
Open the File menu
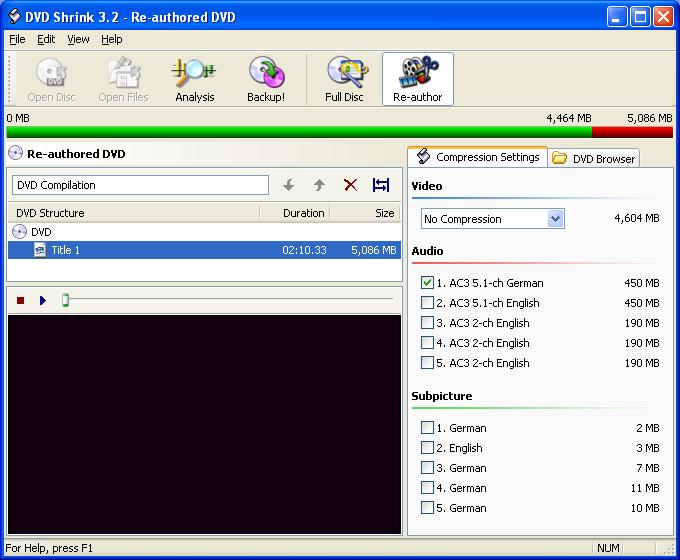pos(17,39)
